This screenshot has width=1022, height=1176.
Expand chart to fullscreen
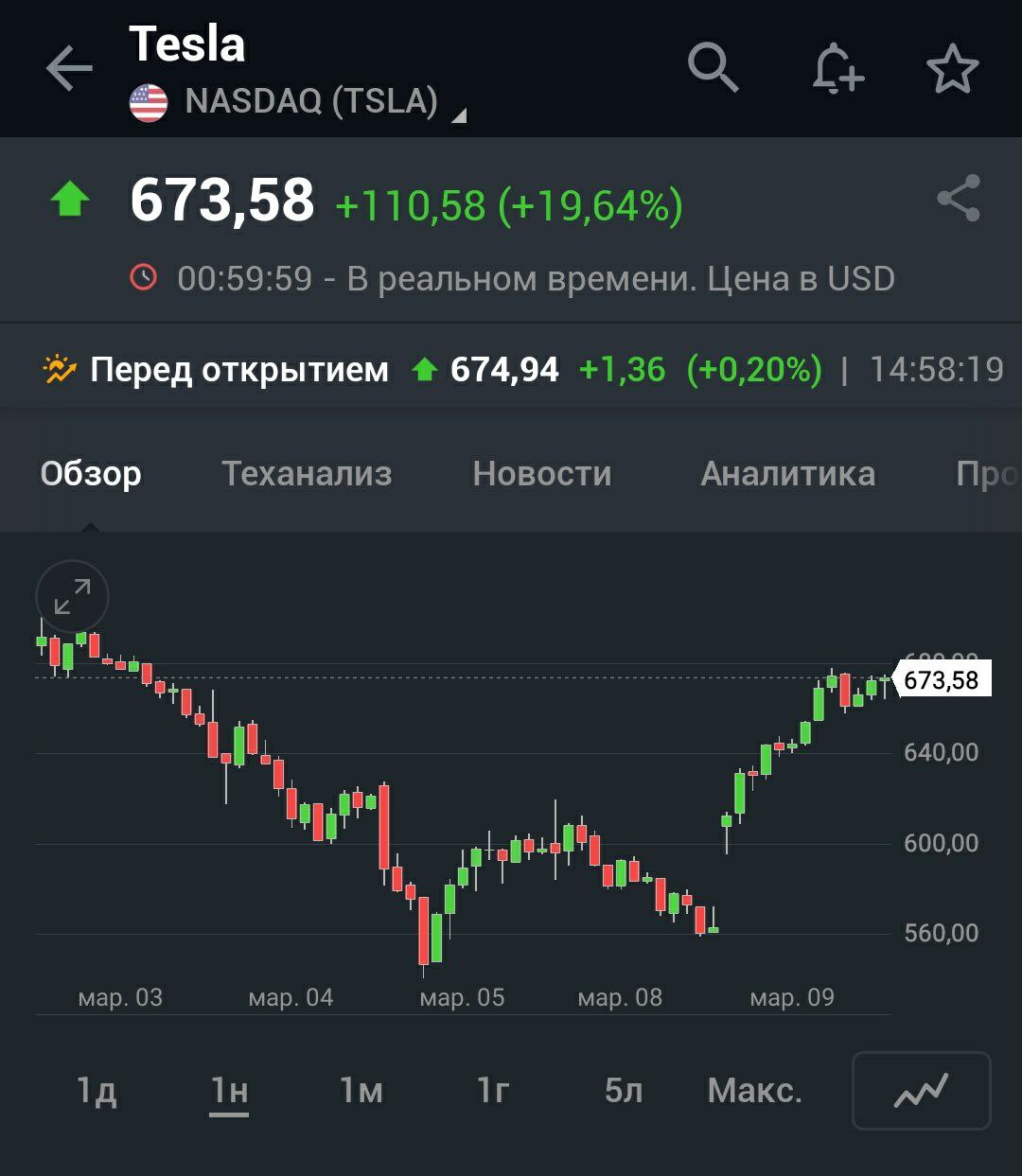pyautogui.click(x=72, y=597)
